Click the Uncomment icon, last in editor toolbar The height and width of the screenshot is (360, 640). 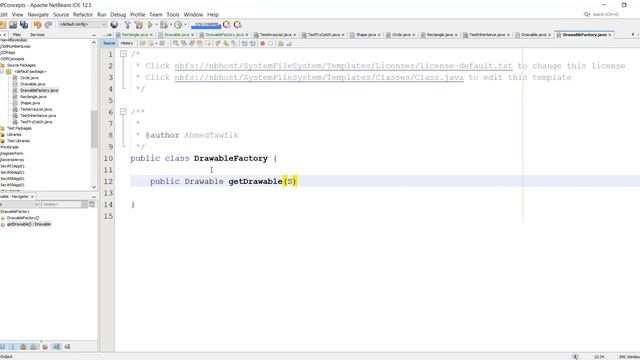tap(289, 43)
